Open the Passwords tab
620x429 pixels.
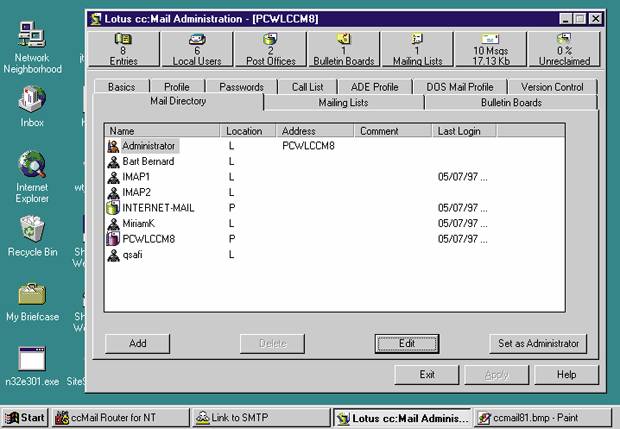pos(242,87)
